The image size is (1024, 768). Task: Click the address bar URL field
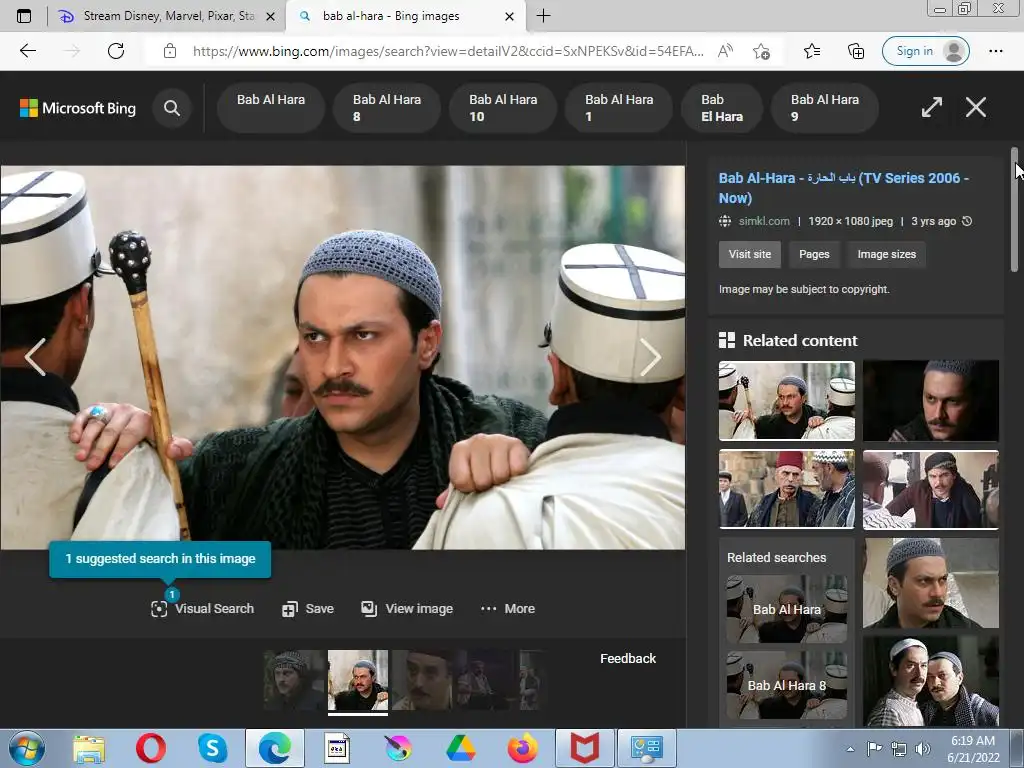point(448,51)
